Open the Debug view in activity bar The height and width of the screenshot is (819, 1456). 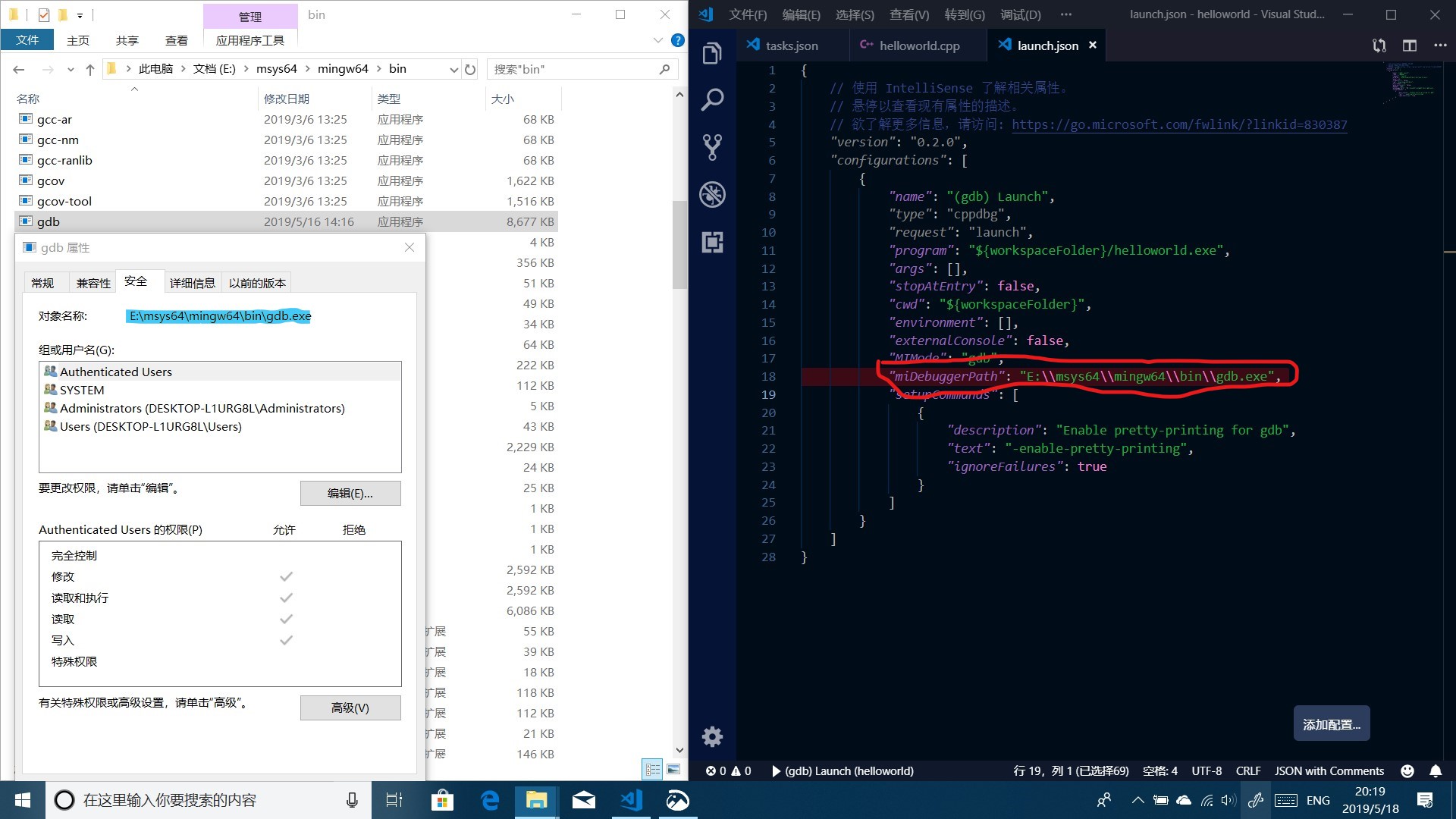point(712,195)
